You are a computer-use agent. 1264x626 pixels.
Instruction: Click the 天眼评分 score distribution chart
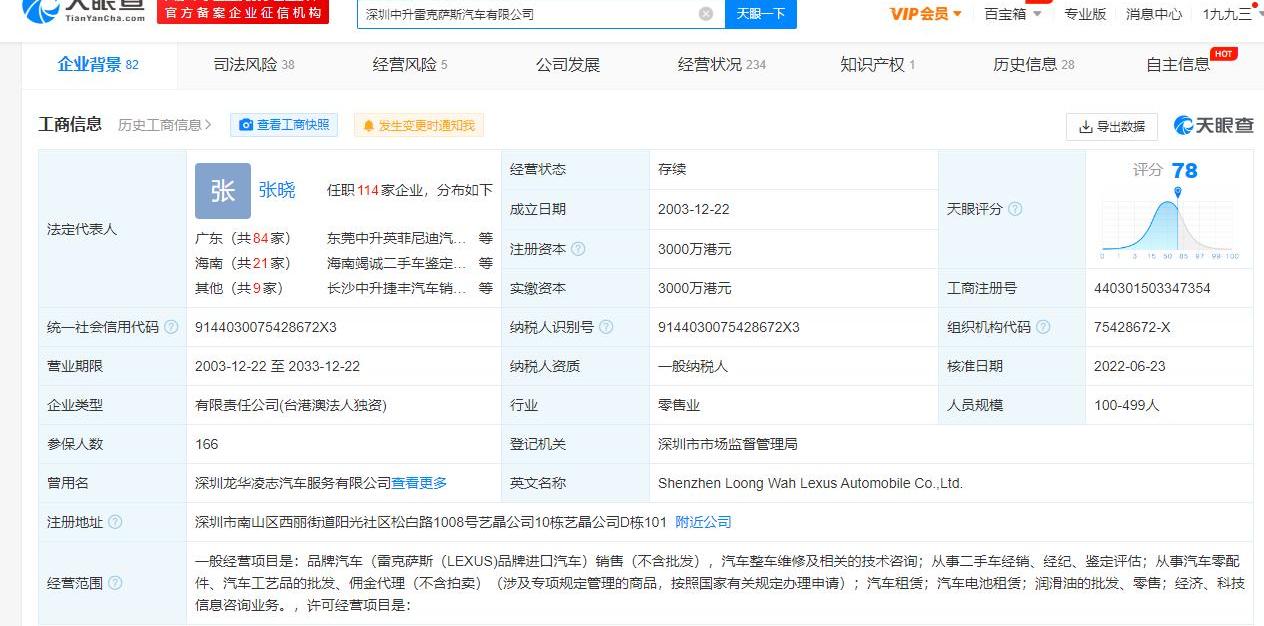[1169, 226]
